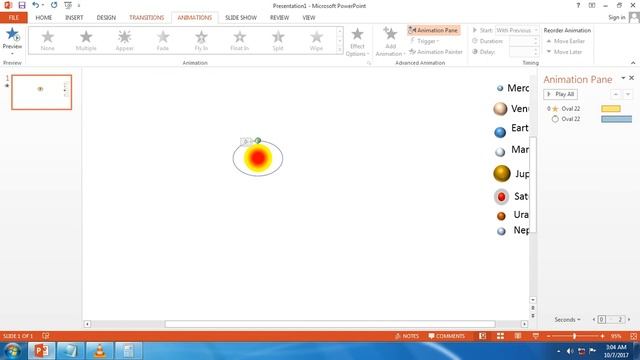Open Effect Options
The height and width of the screenshot is (360, 640).
pyautogui.click(x=357, y=42)
